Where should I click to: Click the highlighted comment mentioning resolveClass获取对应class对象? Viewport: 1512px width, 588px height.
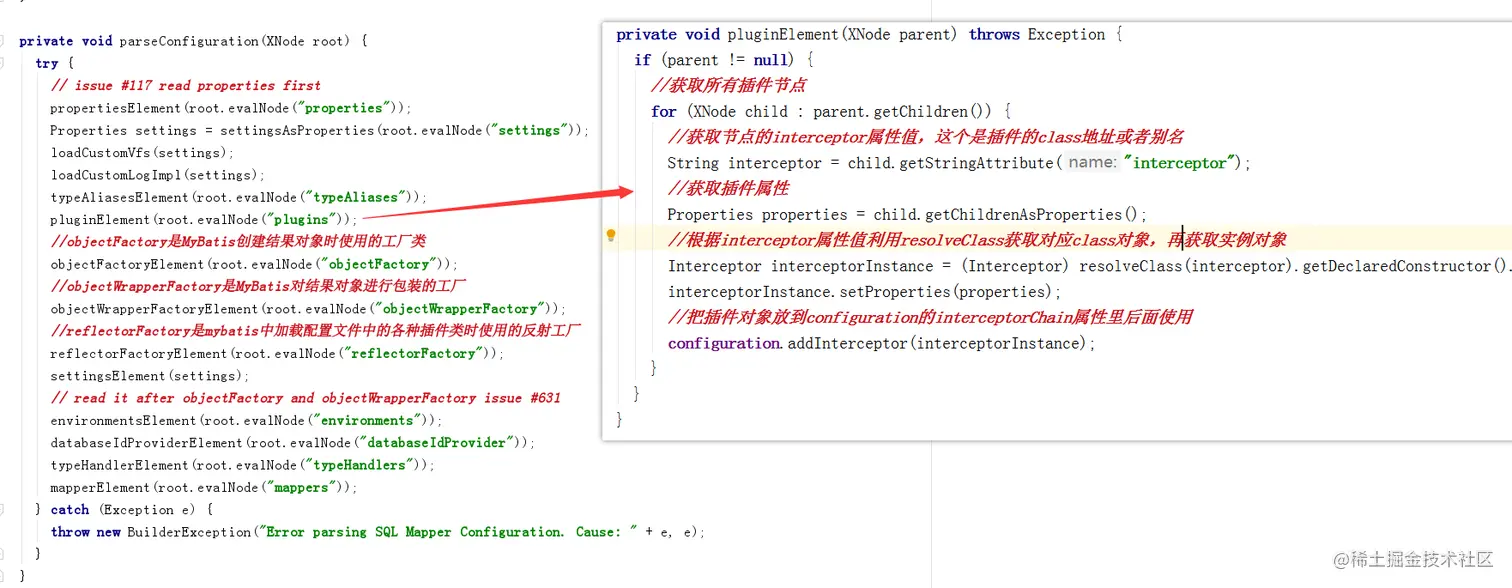[977, 240]
